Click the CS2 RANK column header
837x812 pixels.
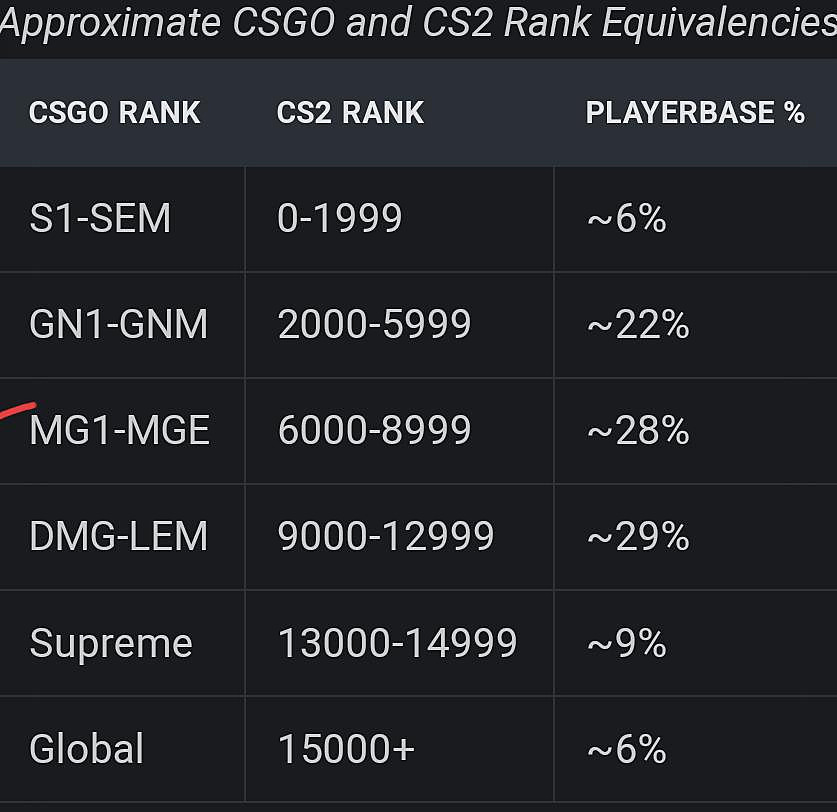click(x=350, y=113)
